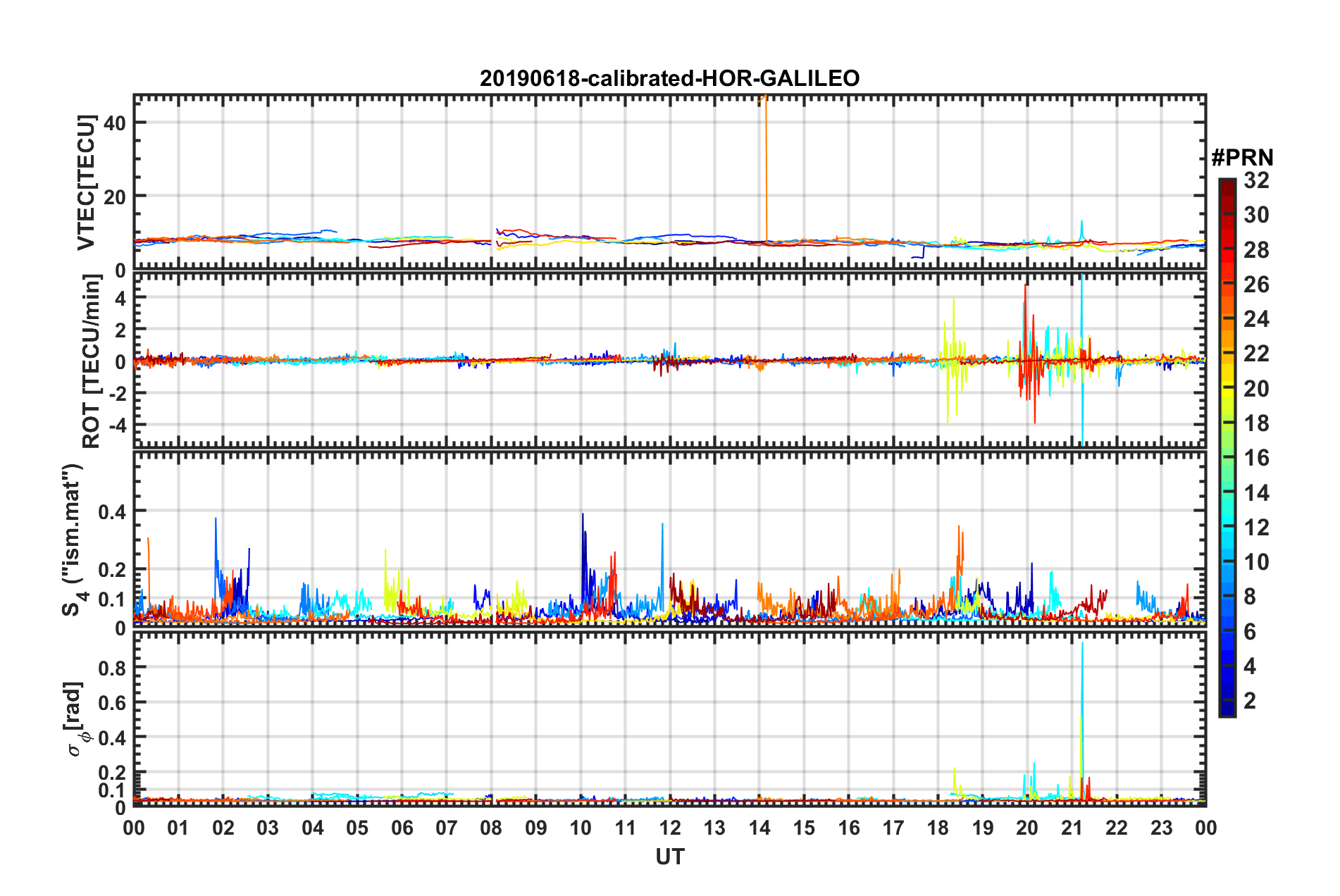Select hour tick 13 on the UT axis
1340x896 pixels.
pyautogui.click(x=714, y=828)
